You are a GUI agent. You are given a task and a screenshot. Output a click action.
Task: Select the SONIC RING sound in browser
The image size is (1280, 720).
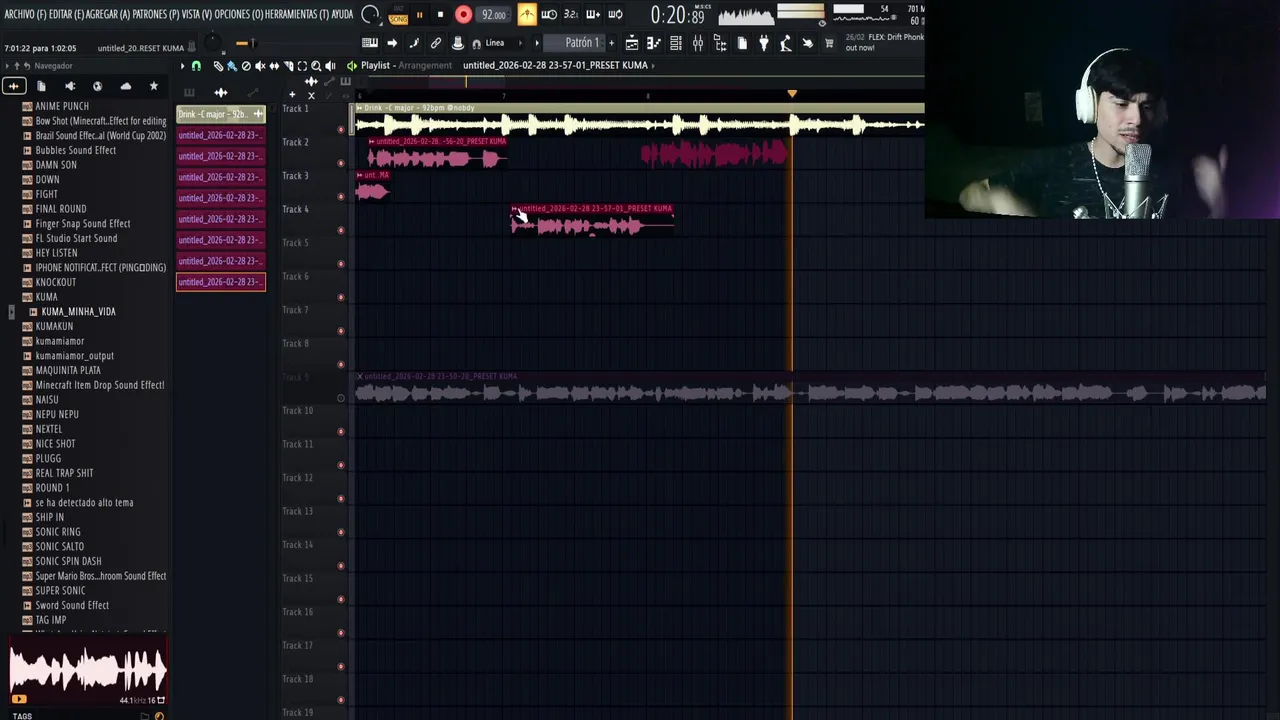point(58,532)
